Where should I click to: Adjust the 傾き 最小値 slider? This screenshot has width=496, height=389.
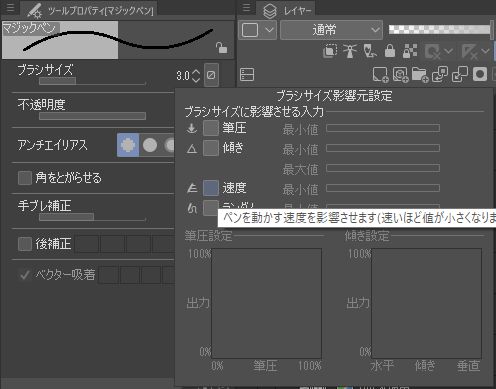[x=383, y=148]
